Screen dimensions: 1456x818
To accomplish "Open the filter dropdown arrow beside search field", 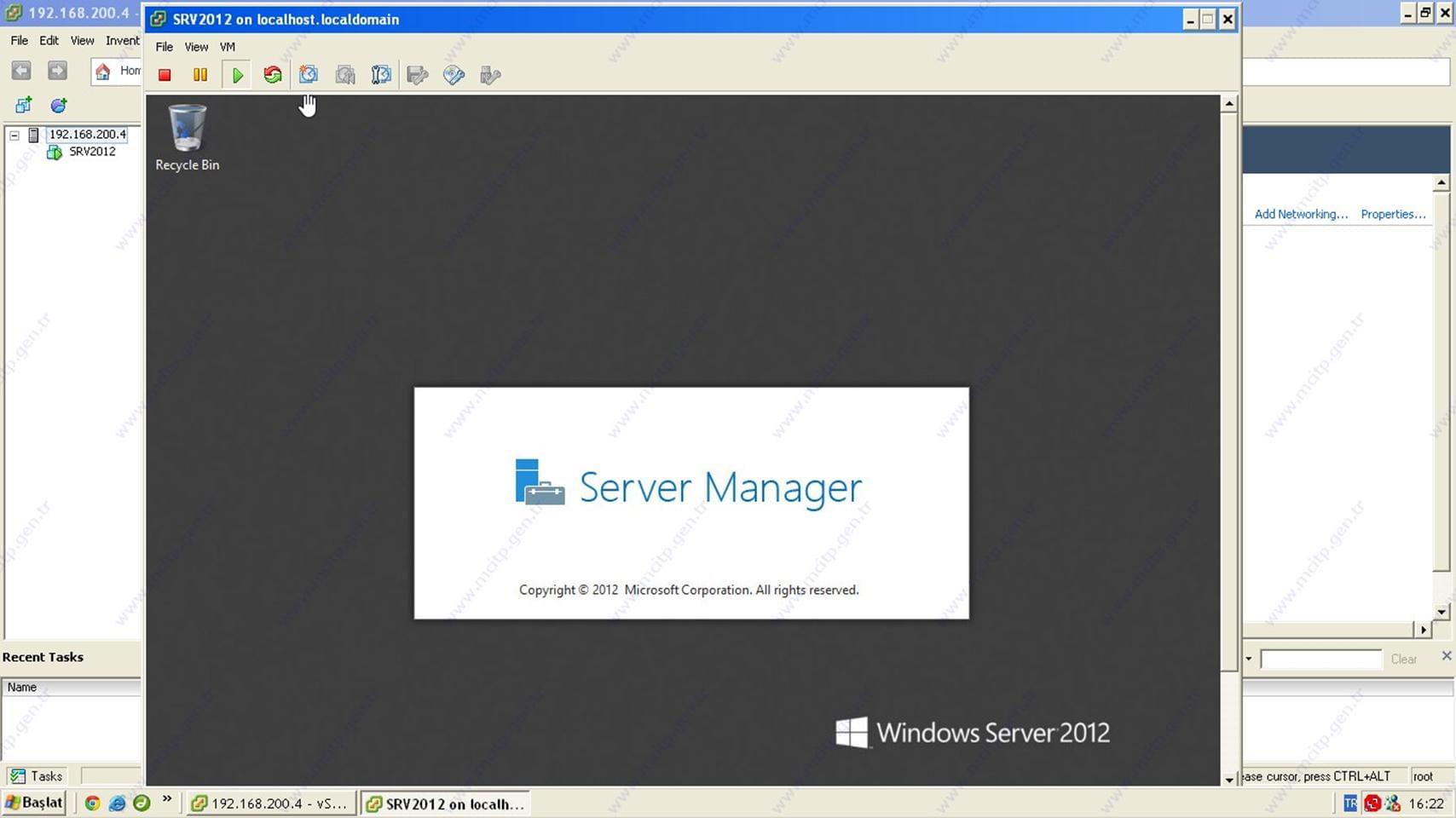I will [x=1249, y=659].
